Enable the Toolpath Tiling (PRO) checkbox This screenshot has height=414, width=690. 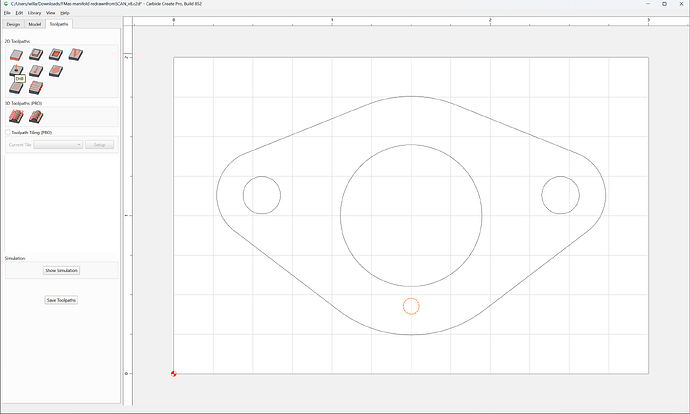7,132
